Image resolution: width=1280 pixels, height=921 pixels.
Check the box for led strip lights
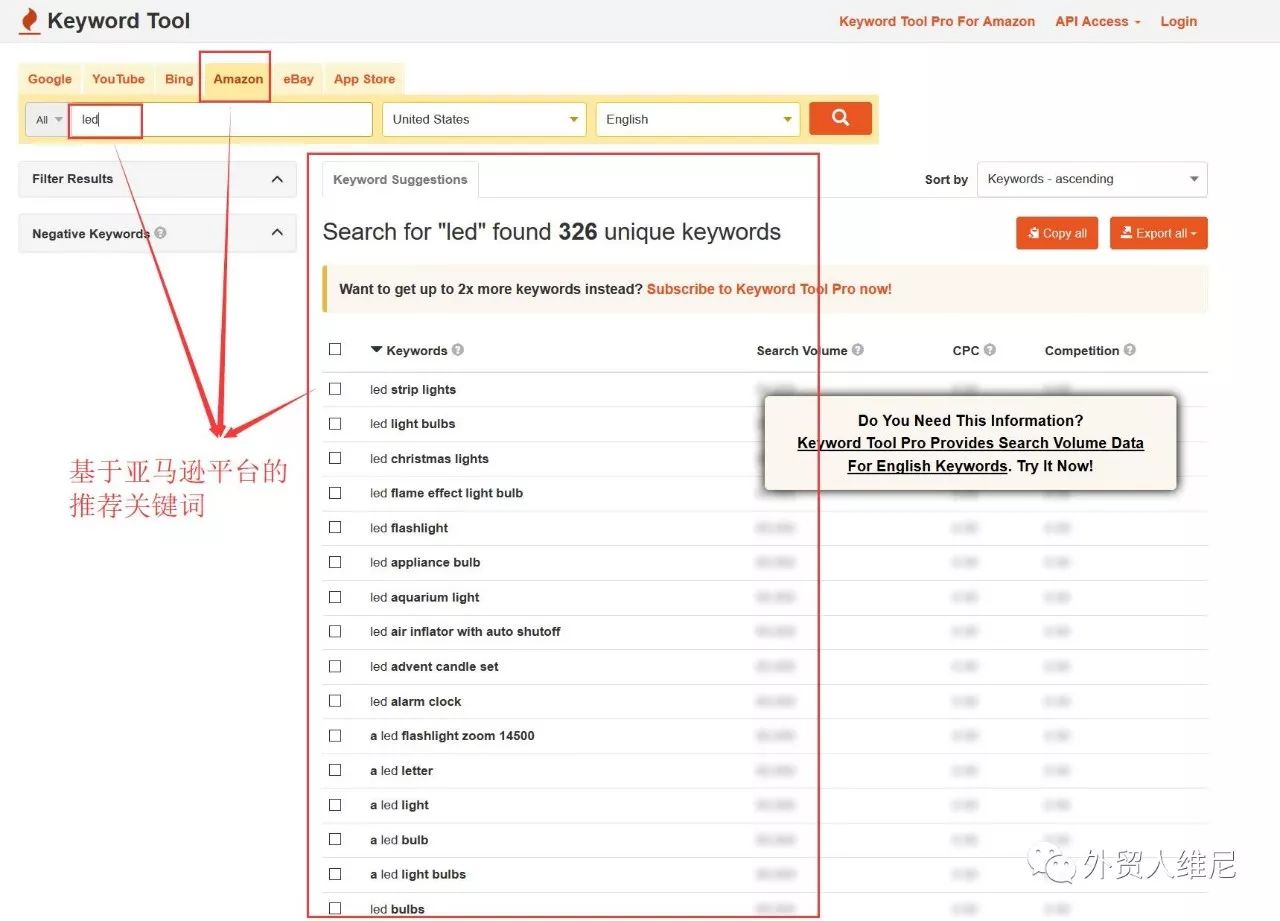pos(335,389)
